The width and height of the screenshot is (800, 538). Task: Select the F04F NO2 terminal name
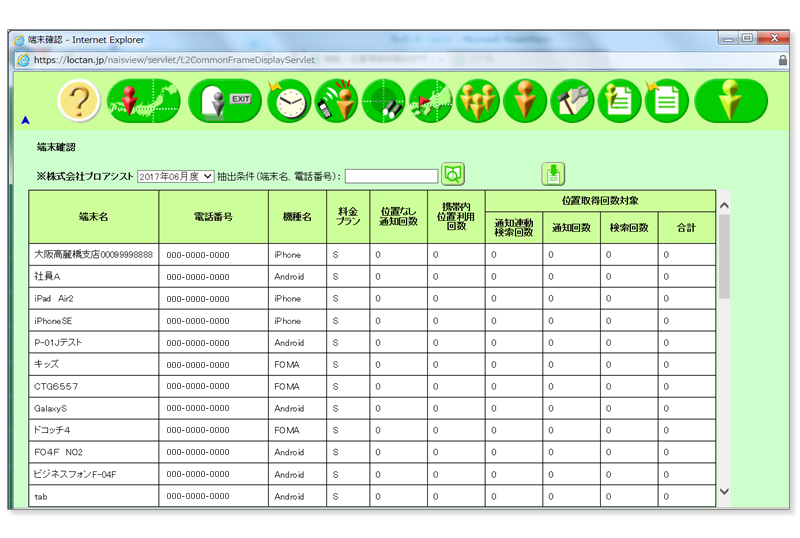point(58,452)
